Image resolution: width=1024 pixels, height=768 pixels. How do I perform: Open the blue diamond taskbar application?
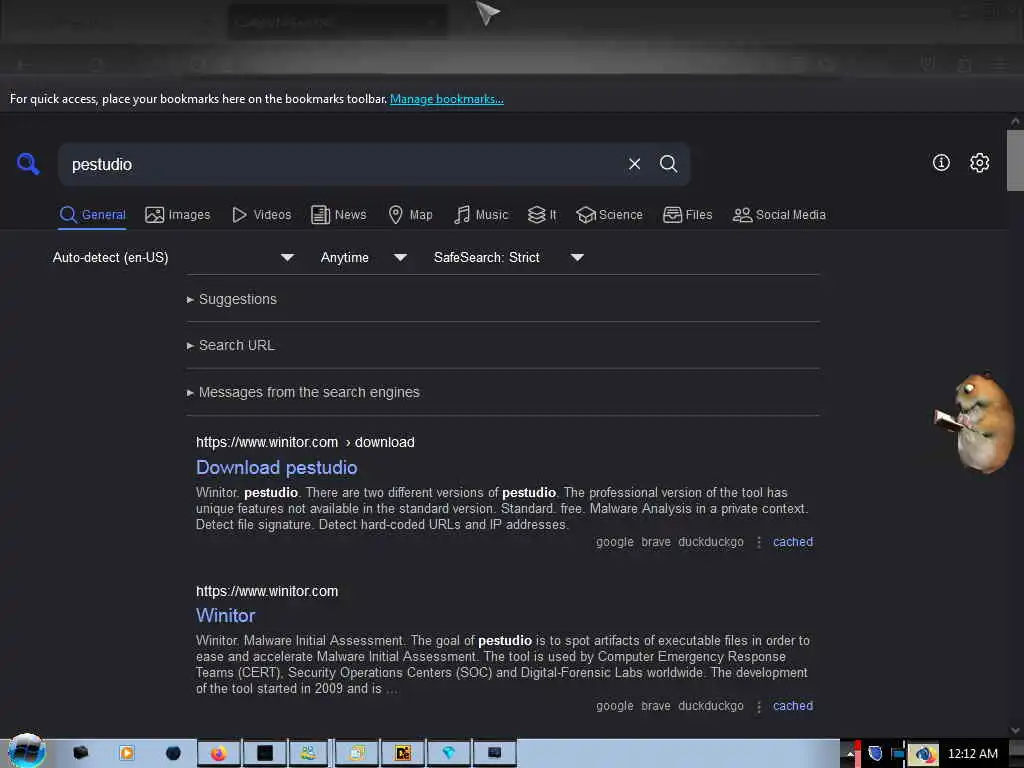[449, 753]
